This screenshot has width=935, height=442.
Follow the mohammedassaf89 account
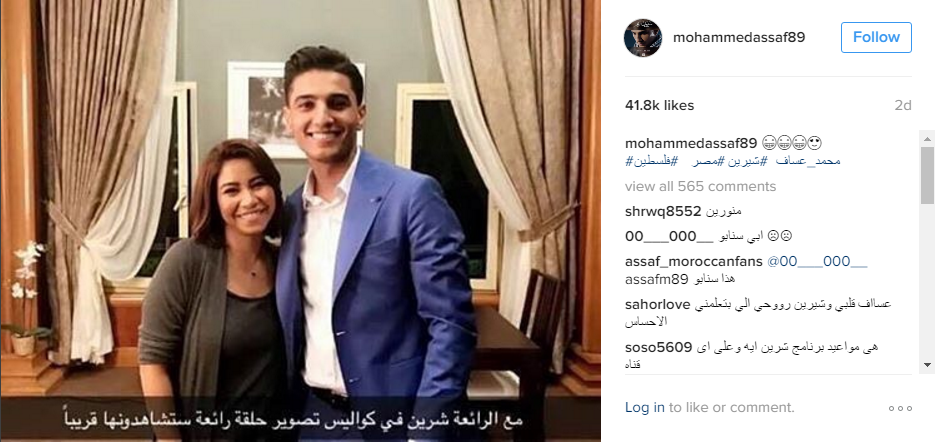pyautogui.click(x=876, y=37)
